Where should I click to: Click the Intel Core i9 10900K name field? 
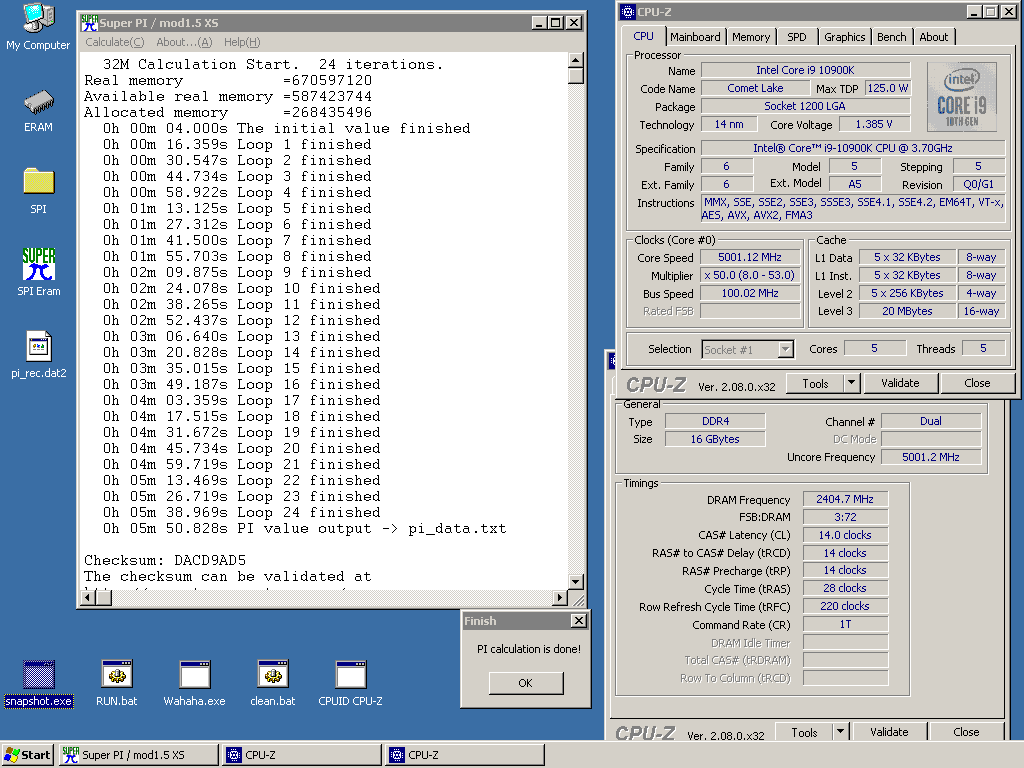[805, 70]
